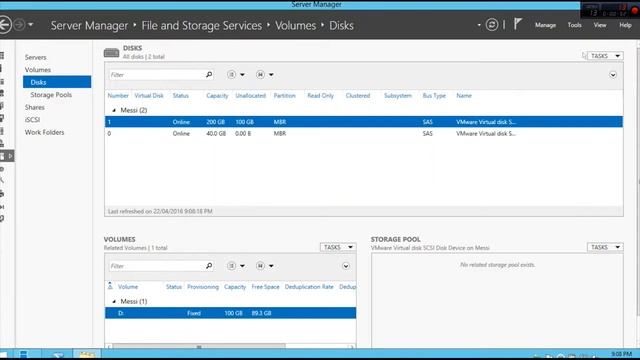Open Volumes TASKS dropdown
The width and height of the screenshot is (640, 360).
338,247
